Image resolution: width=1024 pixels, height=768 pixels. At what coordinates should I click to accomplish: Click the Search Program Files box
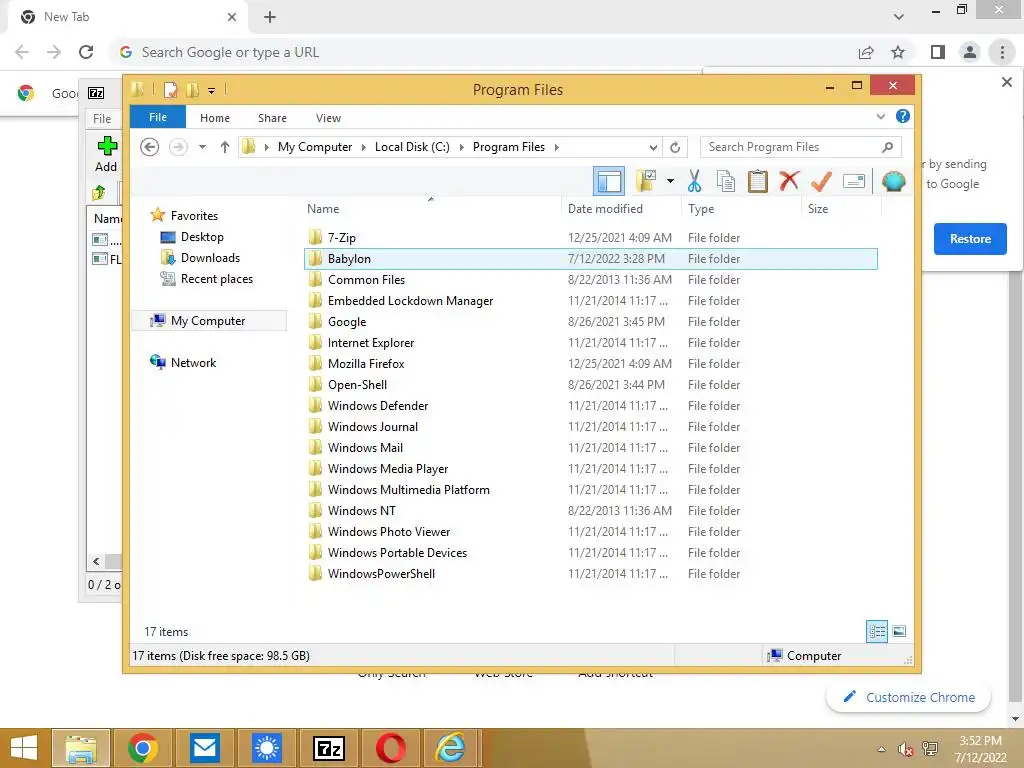(801, 147)
